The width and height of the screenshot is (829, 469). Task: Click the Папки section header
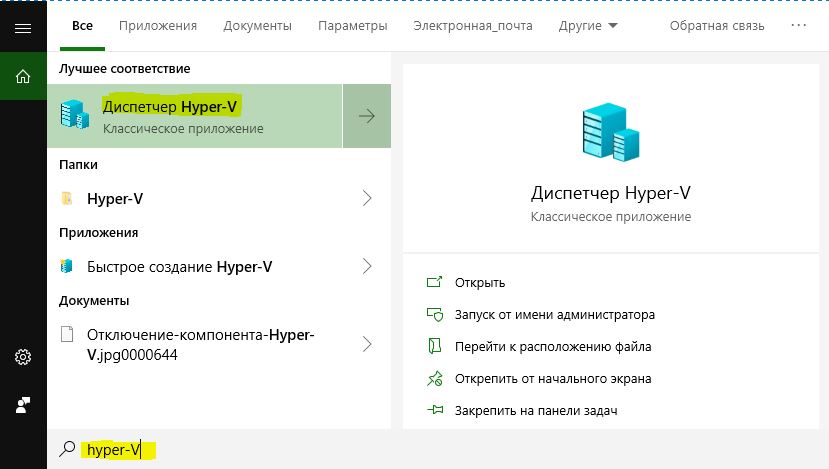tap(78, 164)
